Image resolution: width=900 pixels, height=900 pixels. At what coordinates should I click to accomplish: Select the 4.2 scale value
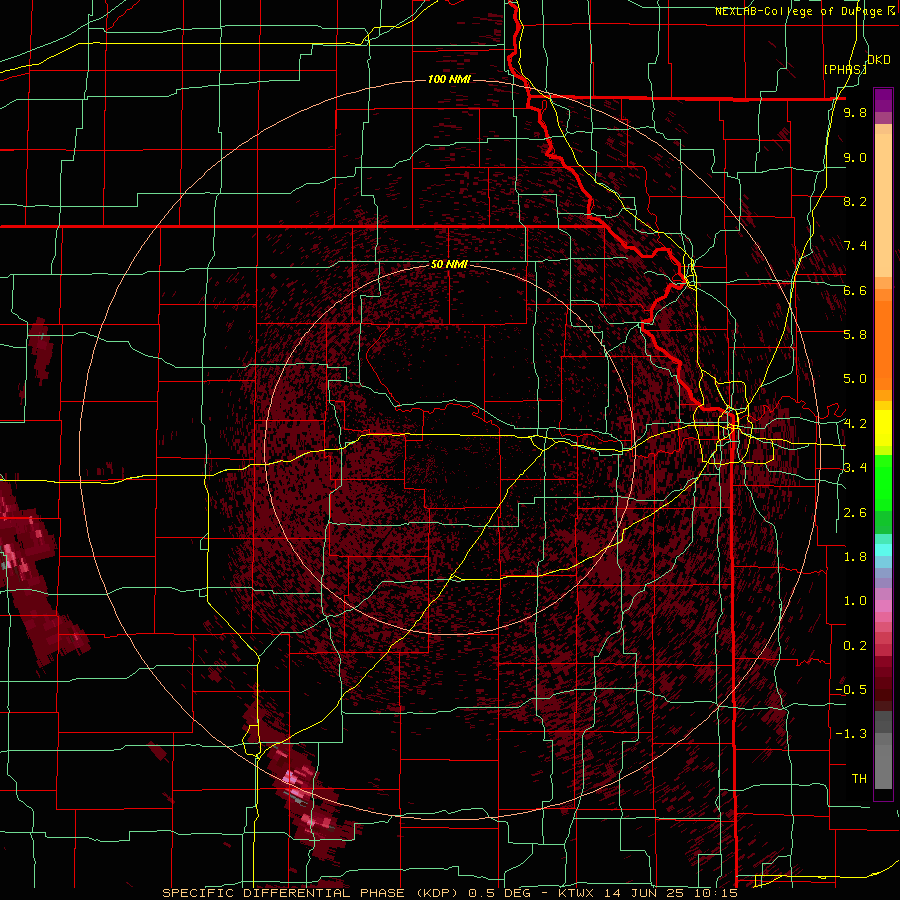(x=855, y=424)
